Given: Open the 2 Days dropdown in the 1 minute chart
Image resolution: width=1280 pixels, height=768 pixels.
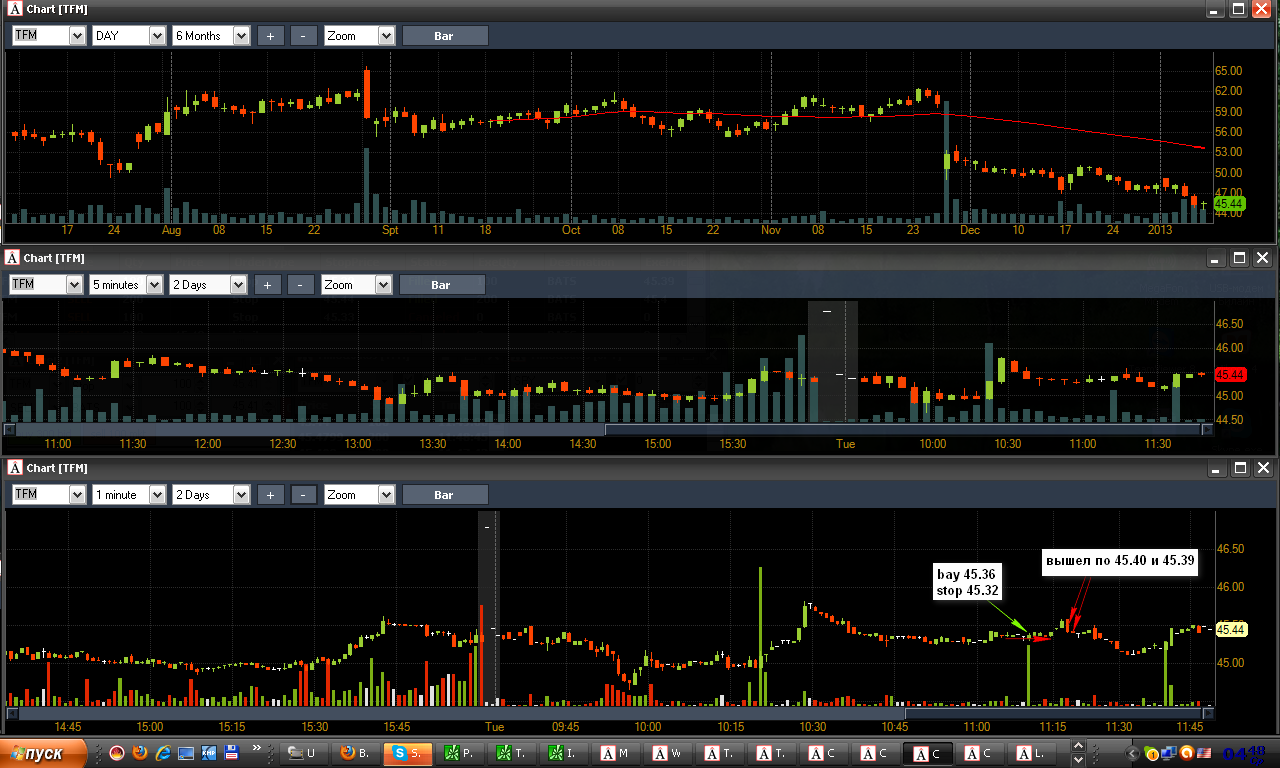Looking at the screenshot, I should pos(211,495).
